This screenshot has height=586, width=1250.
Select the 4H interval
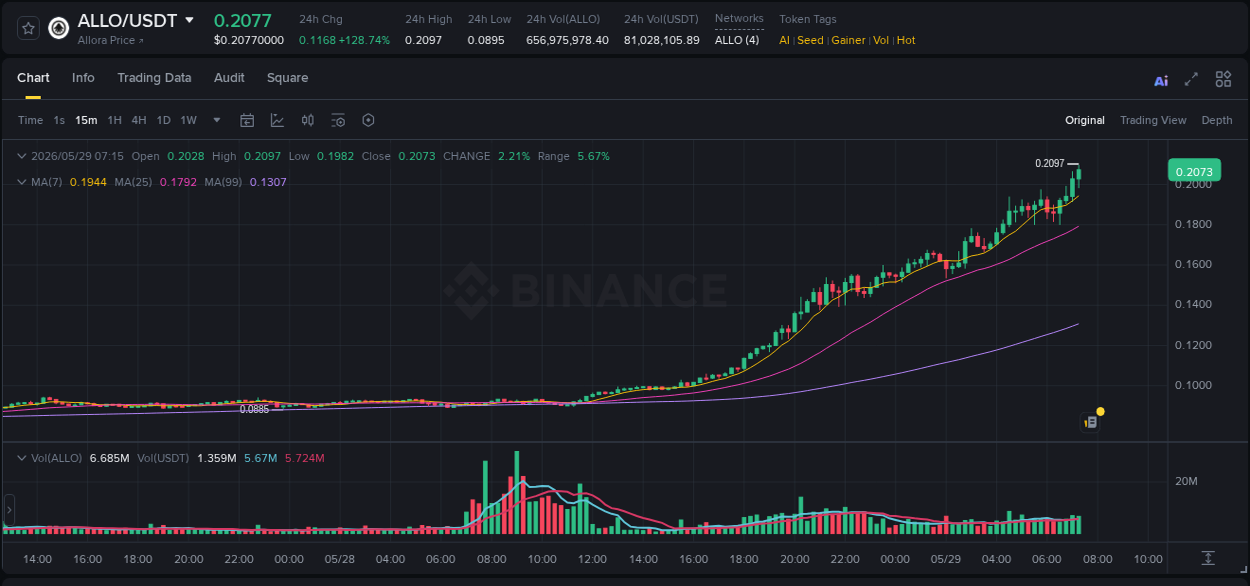tap(139, 120)
